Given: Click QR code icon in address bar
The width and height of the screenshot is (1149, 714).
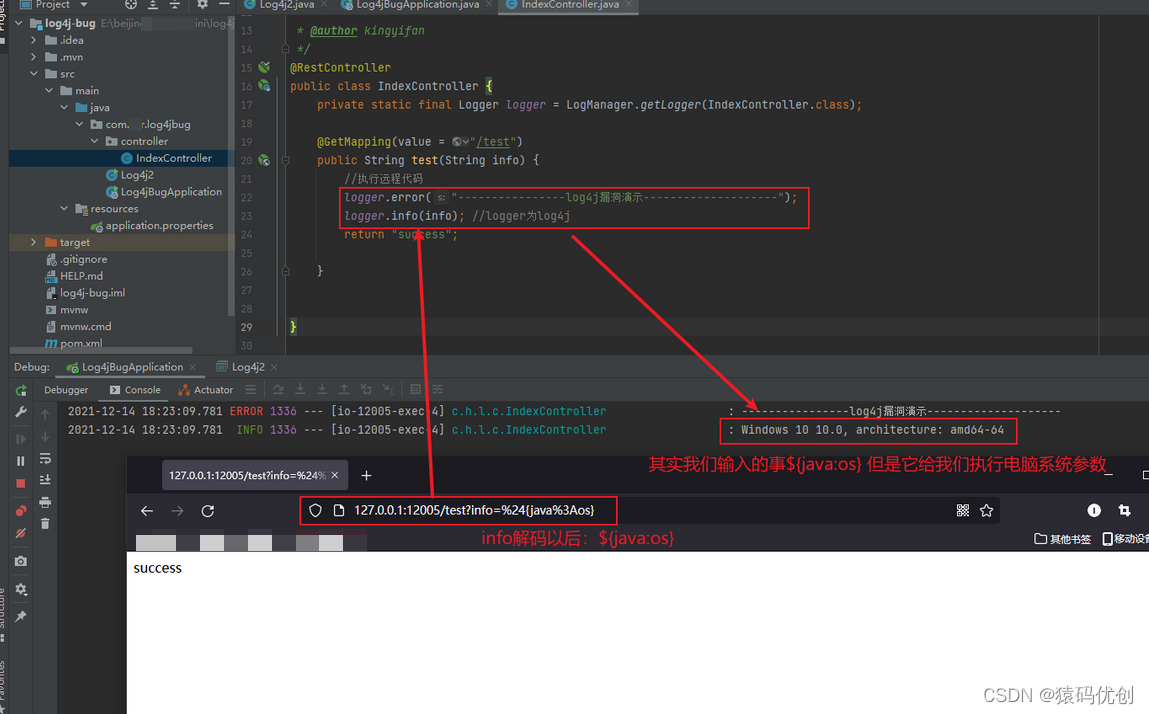Looking at the screenshot, I should pyautogui.click(x=963, y=510).
